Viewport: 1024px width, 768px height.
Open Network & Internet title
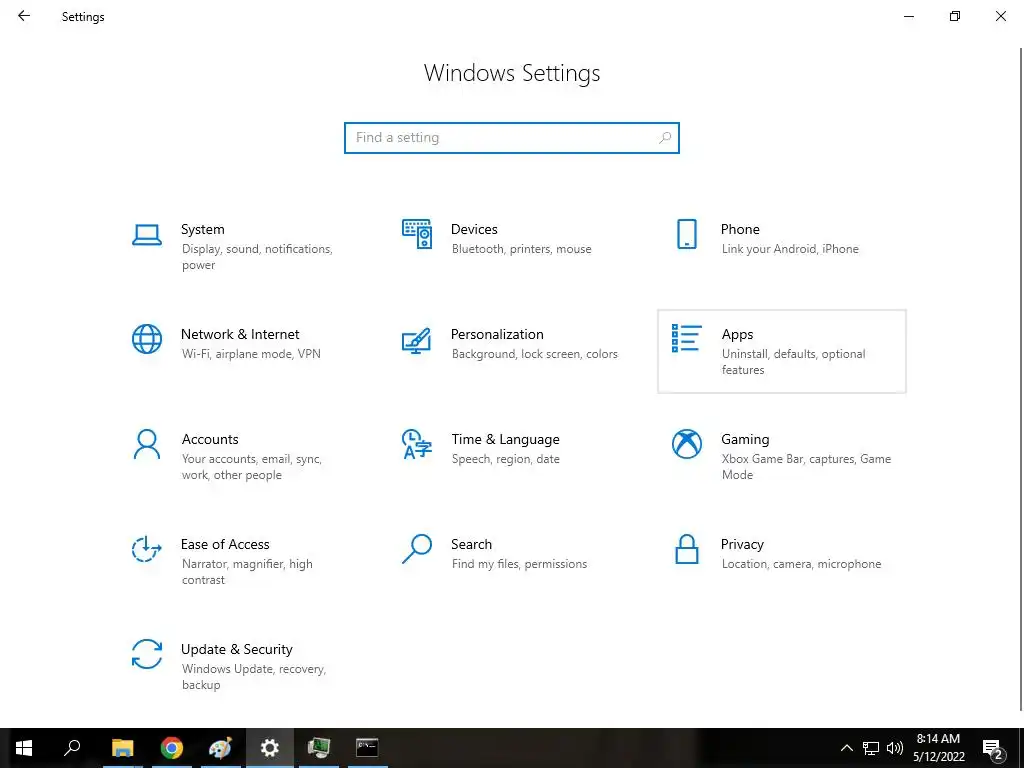click(x=240, y=334)
